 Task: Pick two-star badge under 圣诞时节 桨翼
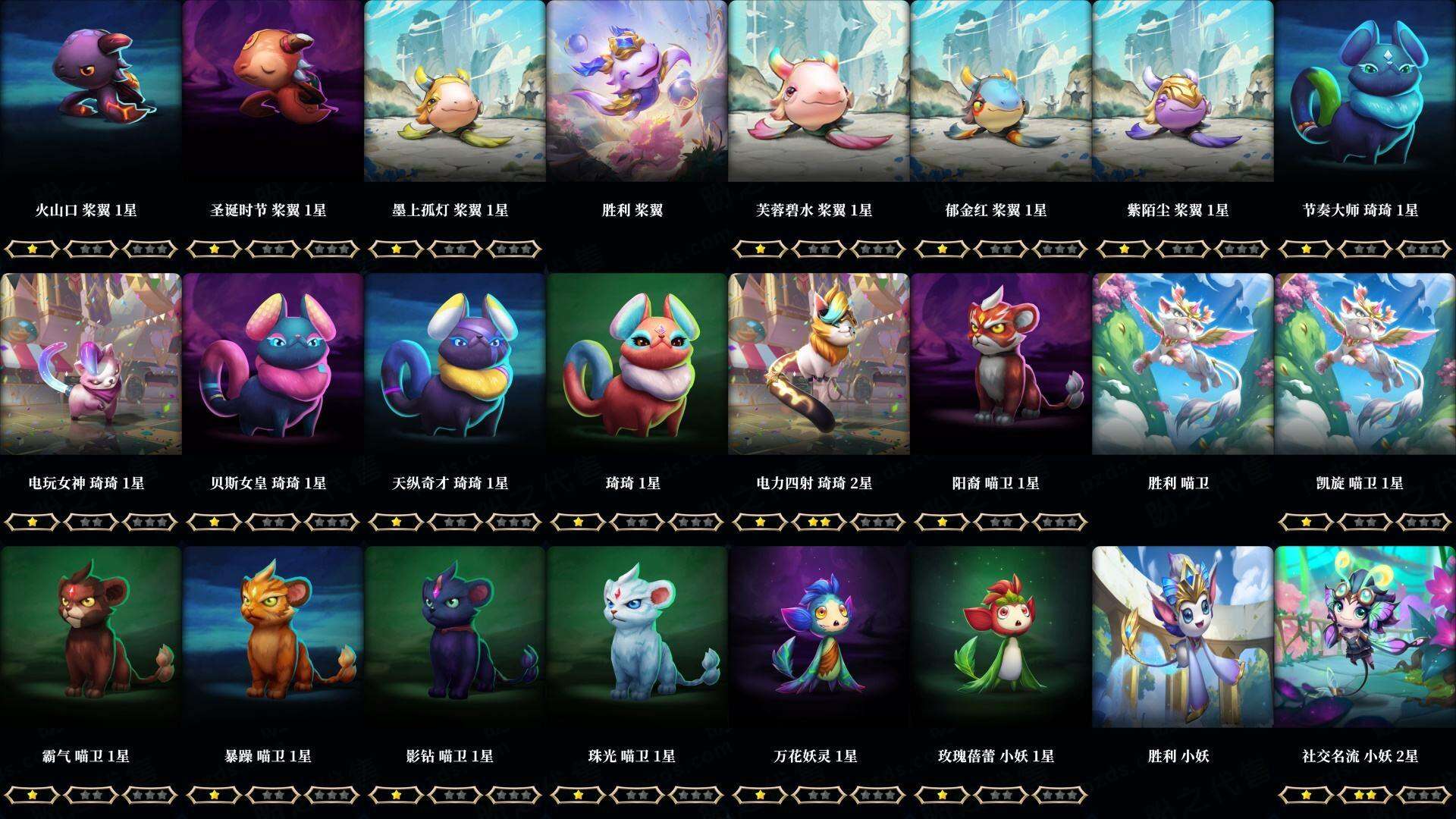[273, 249]
